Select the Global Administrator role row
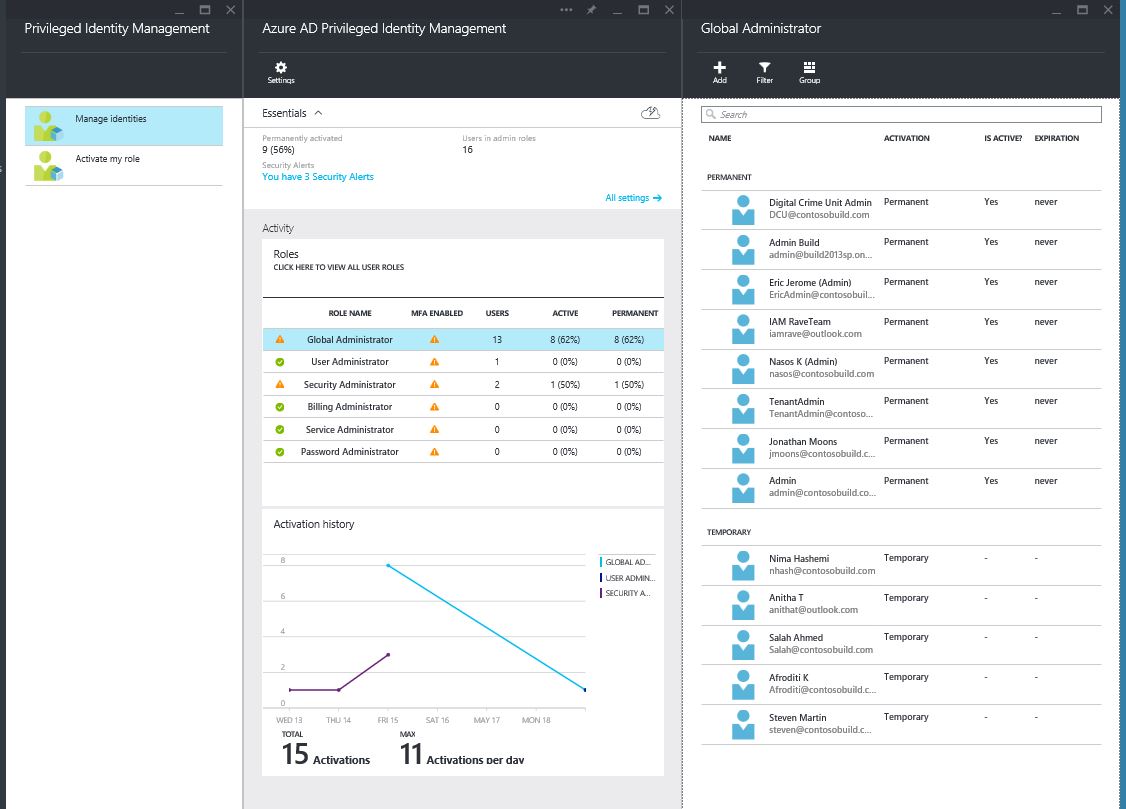The image size is (1126, 809). (x=463, y=340)
